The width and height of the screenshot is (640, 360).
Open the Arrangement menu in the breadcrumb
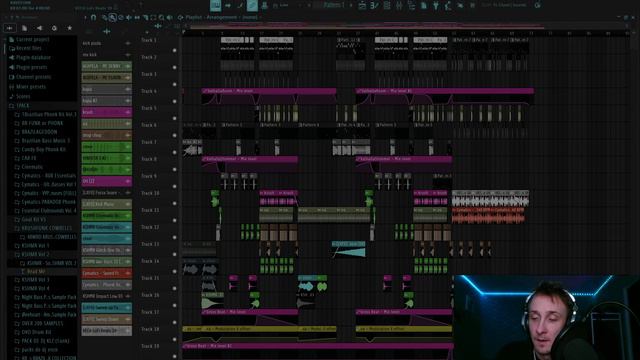222,18
